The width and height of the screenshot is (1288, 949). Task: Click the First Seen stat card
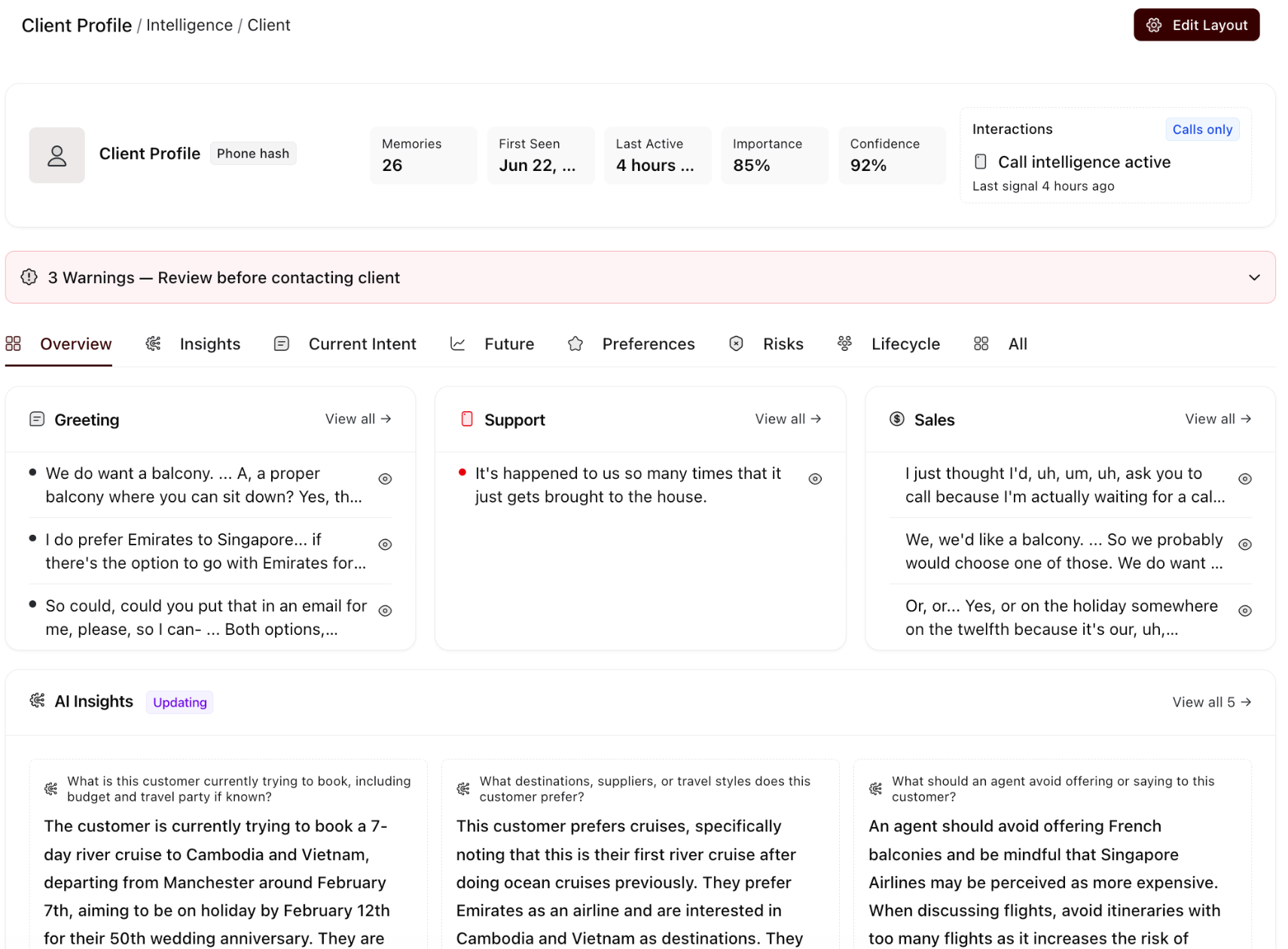click(541, 155)
